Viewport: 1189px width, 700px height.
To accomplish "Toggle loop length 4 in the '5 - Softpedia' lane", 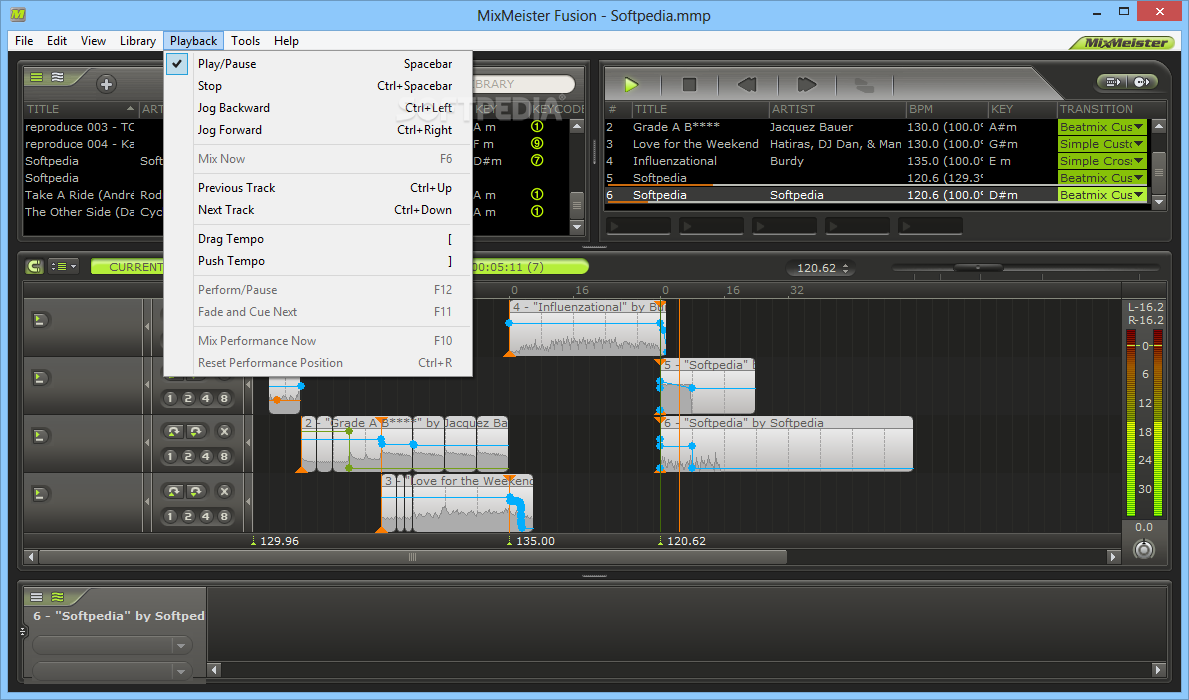I will click(x=206, y=398).
